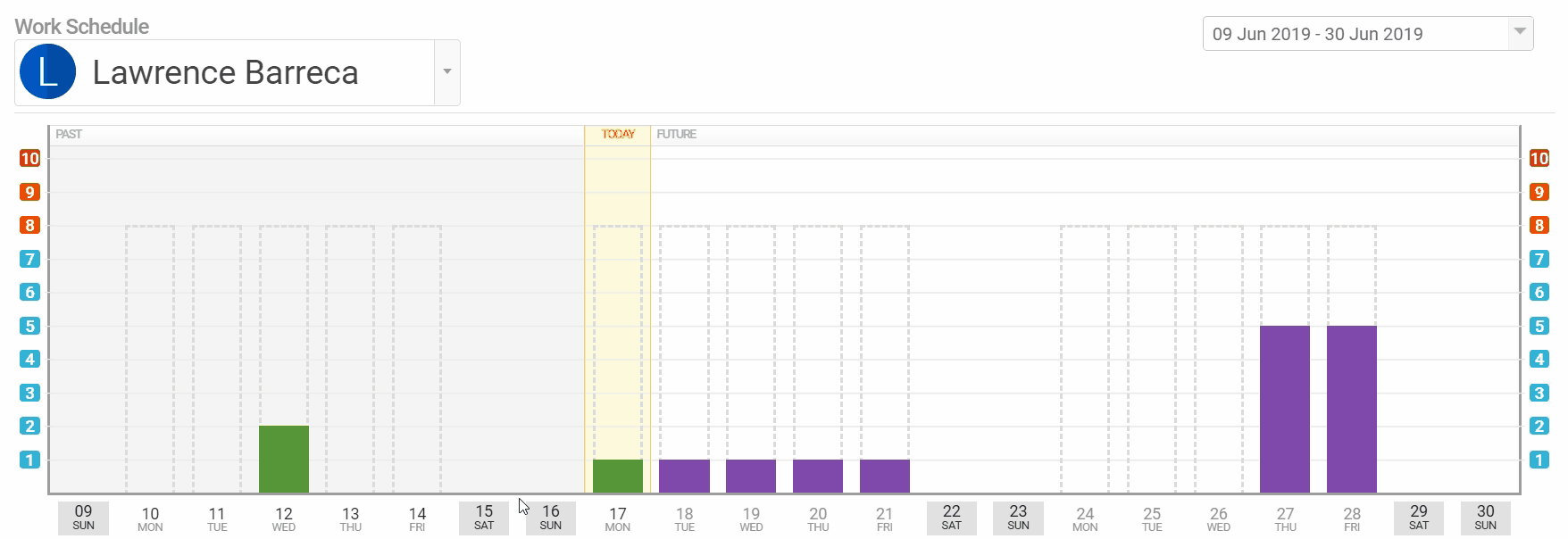Viewport: 1568px width, 539px height.
Task: Click the right orange 8 hour marker
Action: coord(1539,225)
